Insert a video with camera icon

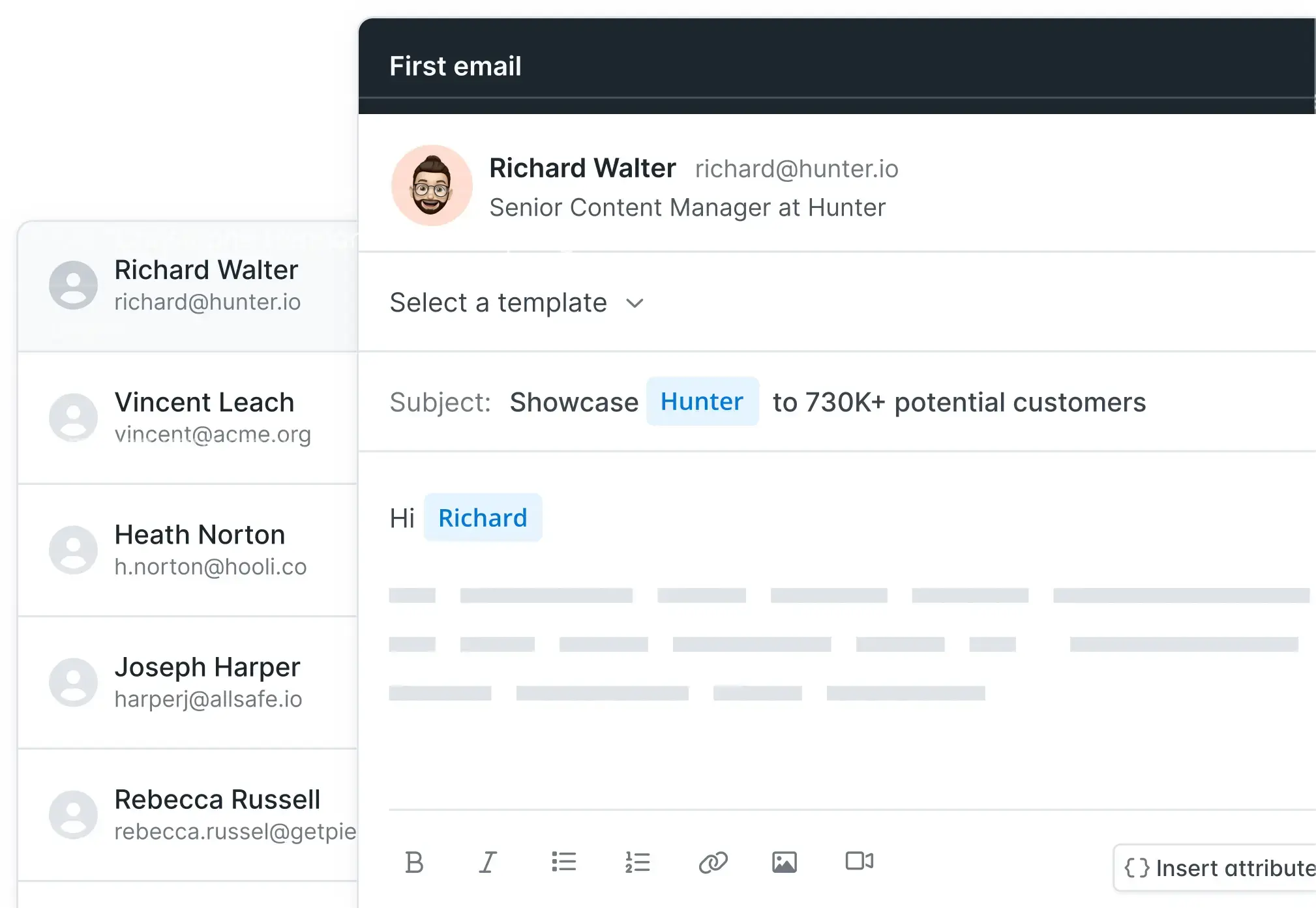(x=859, y=861)
